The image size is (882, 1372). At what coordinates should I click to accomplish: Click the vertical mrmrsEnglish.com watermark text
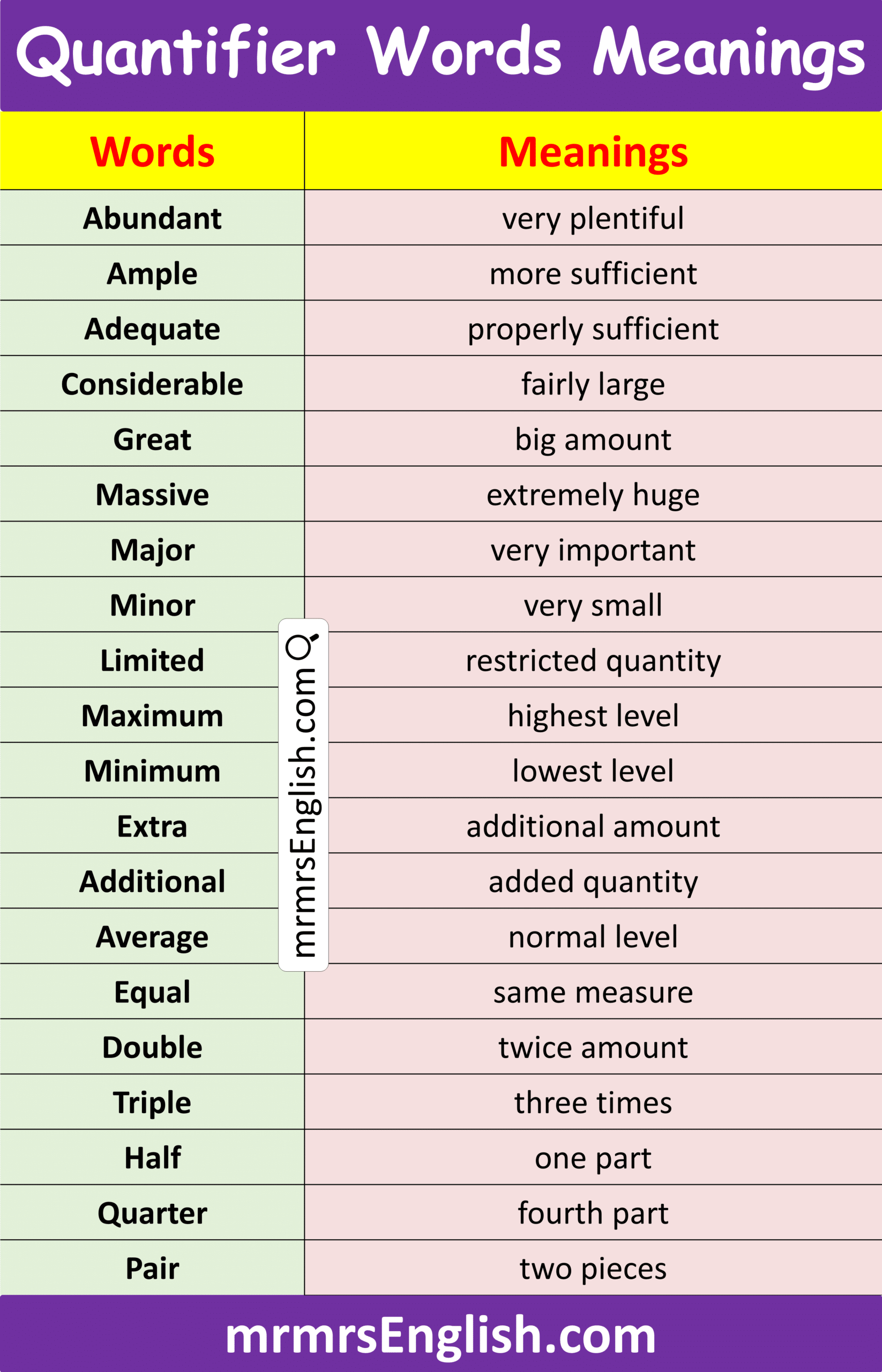click(303, 813)
